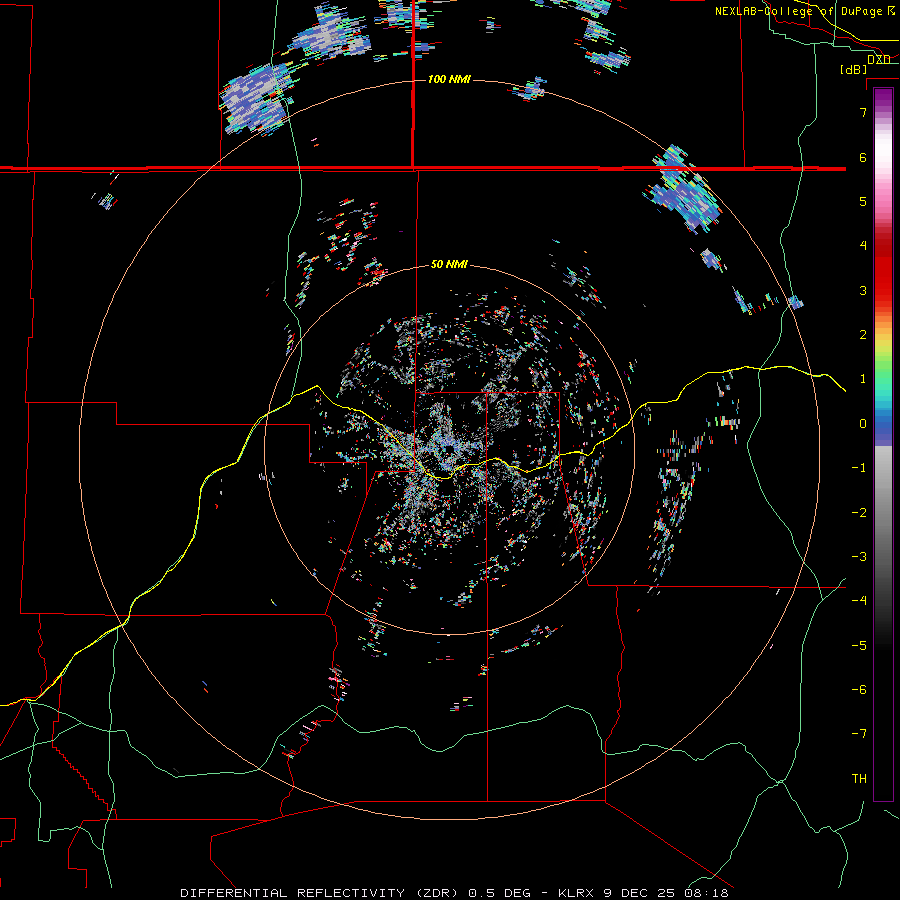The height and width of the screenshot is (900, 900).
Task: Click the [dB] unit label
Action: [854, 69]
